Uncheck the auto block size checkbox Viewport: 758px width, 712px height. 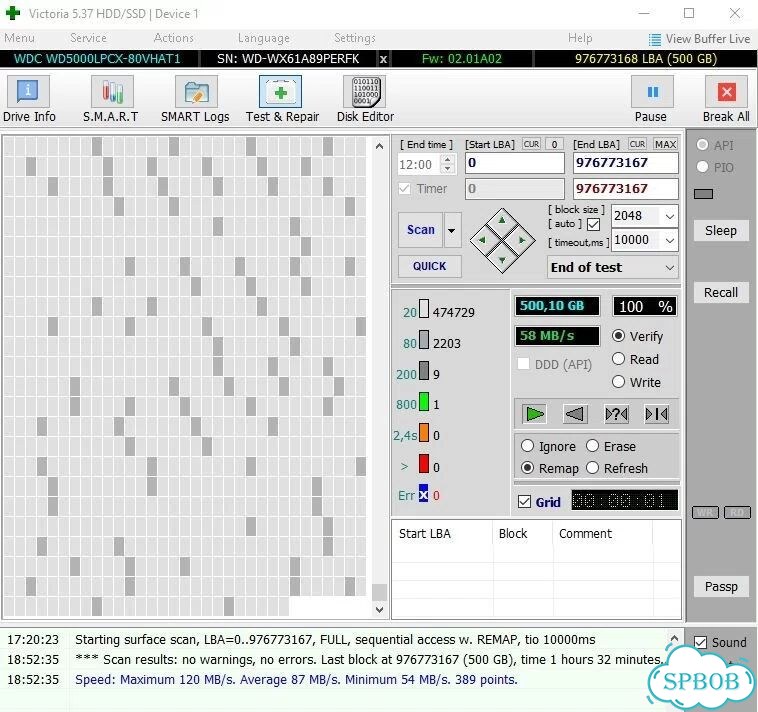click(594, 224)
